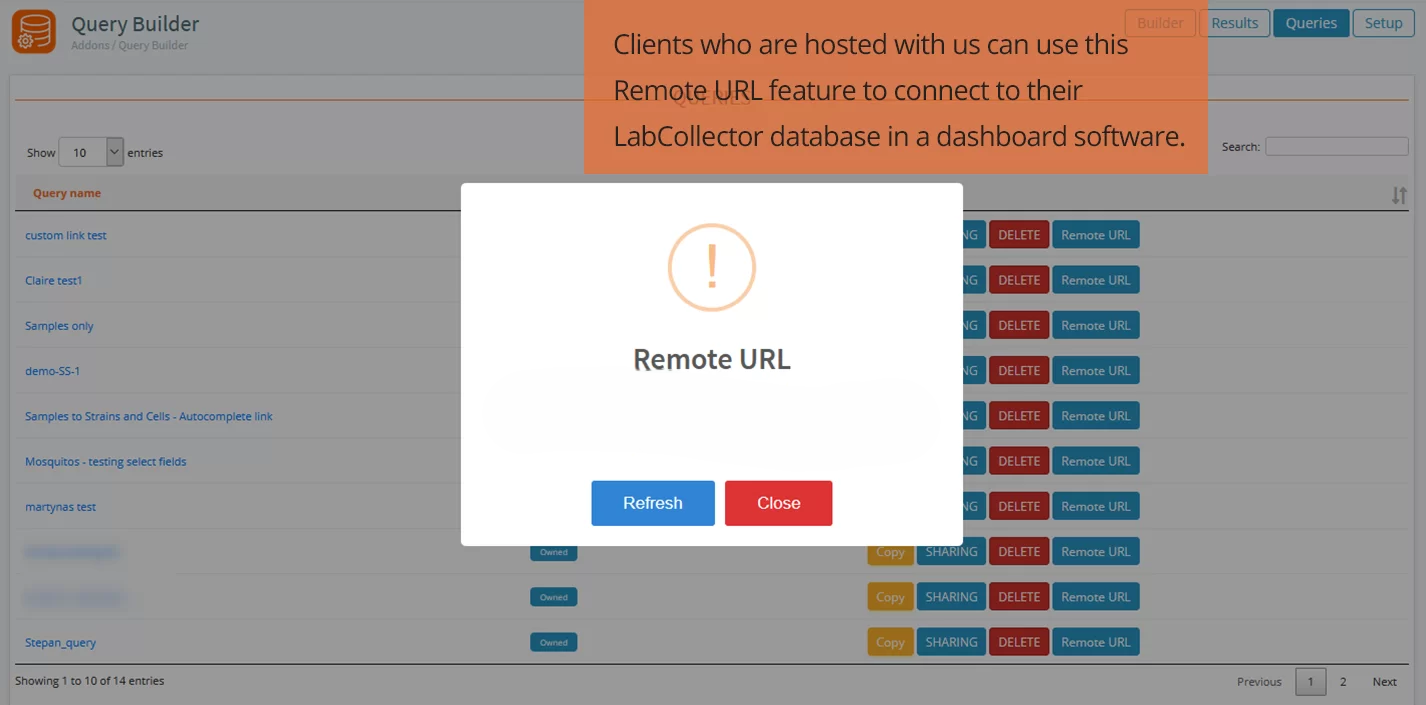The height and width of the screenshot is (705, 1426).
Task: Click the Query Builder page title
Action: [x=135, y=24]
